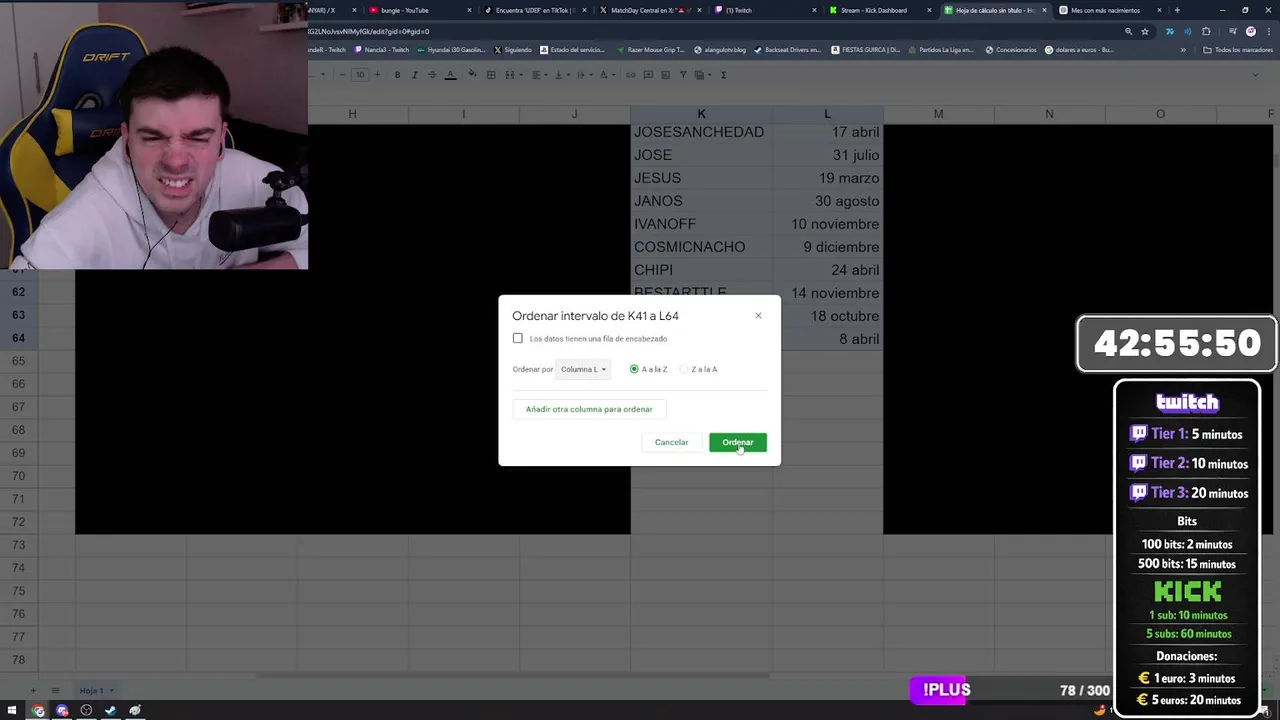Toggle bold formatting in the toolbar

pos(397,75)
